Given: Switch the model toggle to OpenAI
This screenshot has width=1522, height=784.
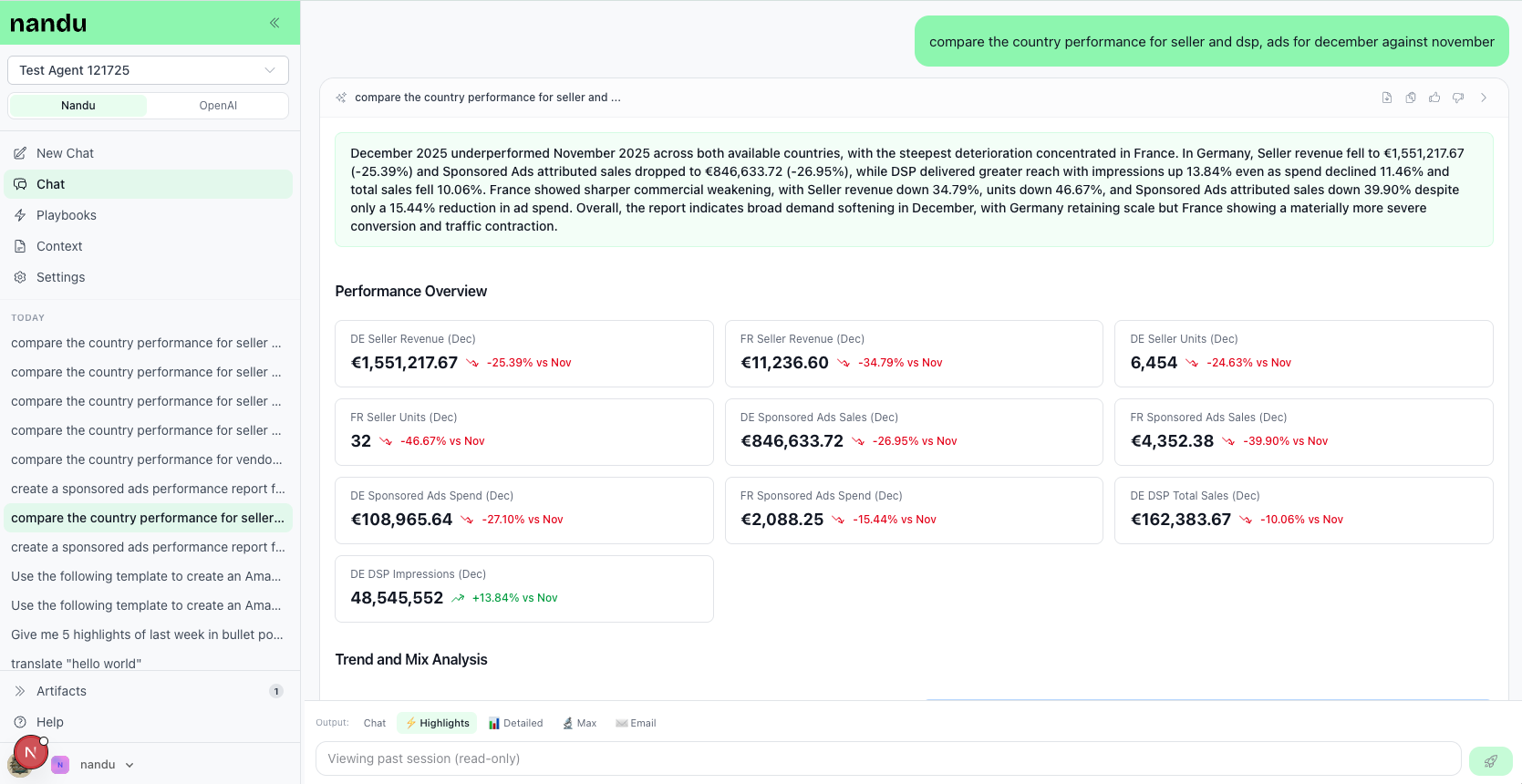Looking at the screenshot, I should [218, 106].
